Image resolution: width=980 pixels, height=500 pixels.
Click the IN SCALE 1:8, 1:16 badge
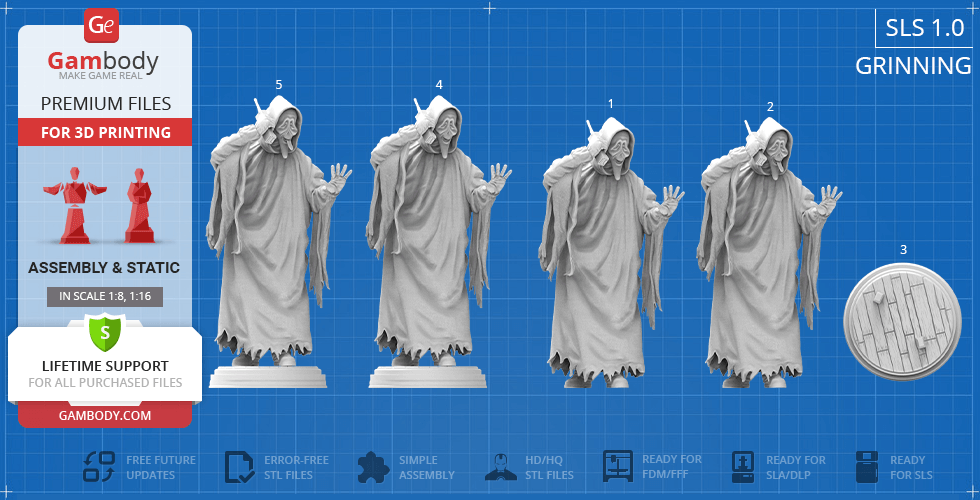point(105,296)
